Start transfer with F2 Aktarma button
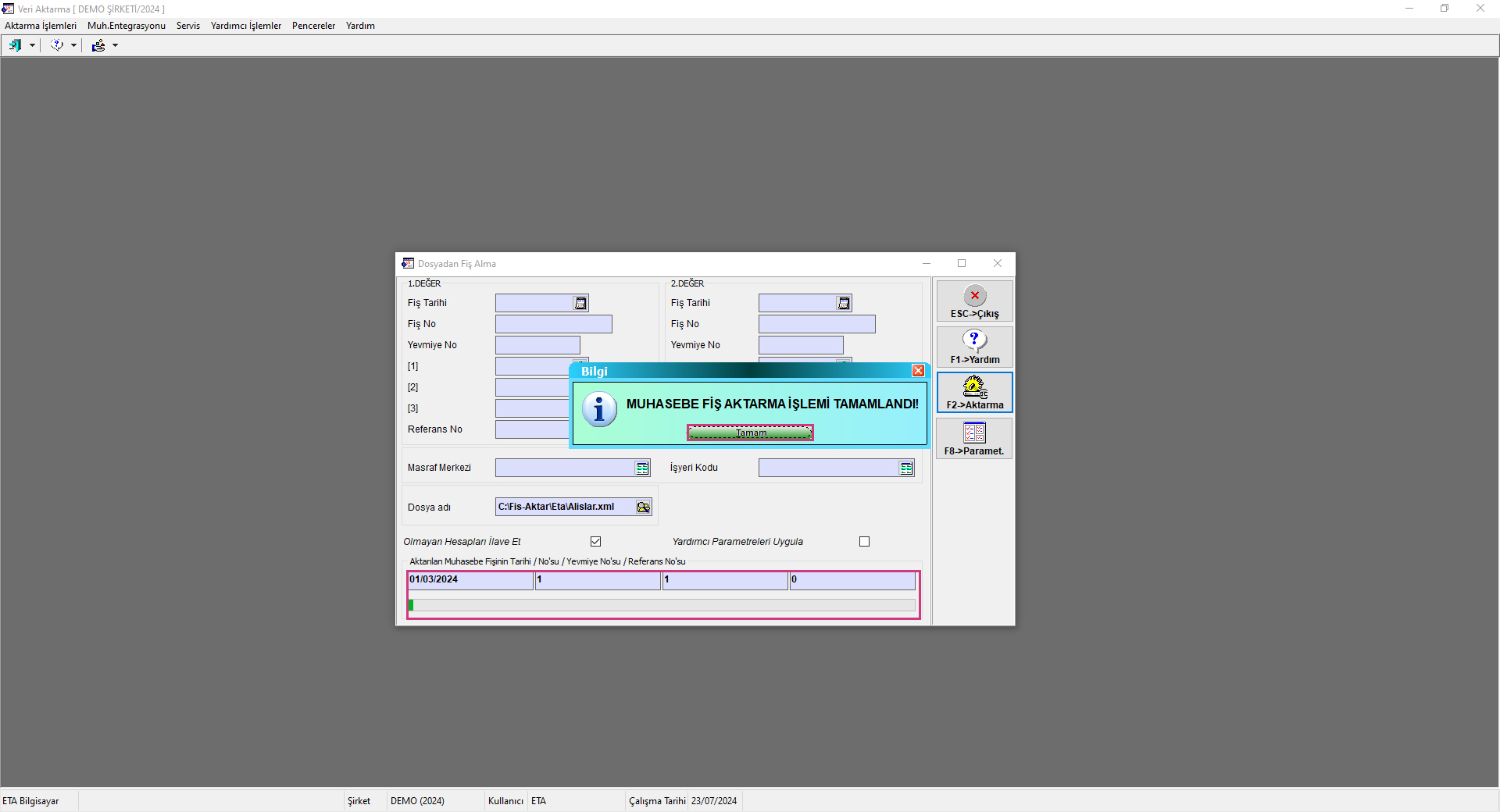Screen dimensions: 1500x812 click(974, 393)
